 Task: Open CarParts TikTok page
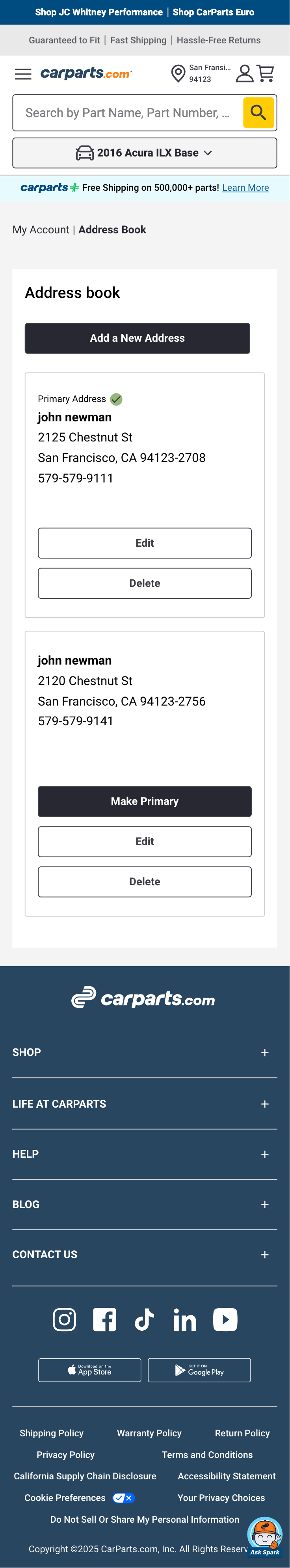coord(145,1320)
